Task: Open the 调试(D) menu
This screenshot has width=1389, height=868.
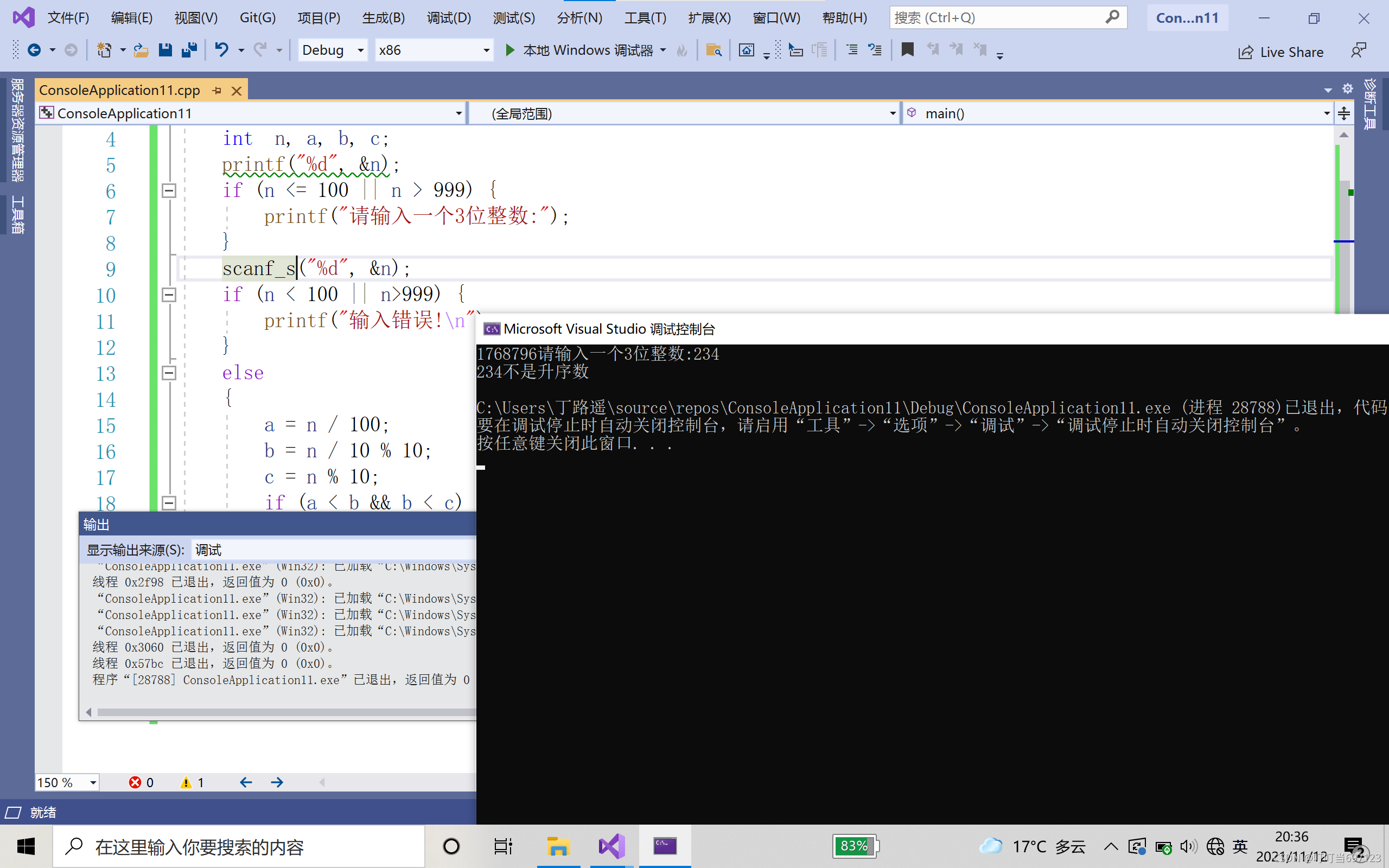Action: pos(450,17)
